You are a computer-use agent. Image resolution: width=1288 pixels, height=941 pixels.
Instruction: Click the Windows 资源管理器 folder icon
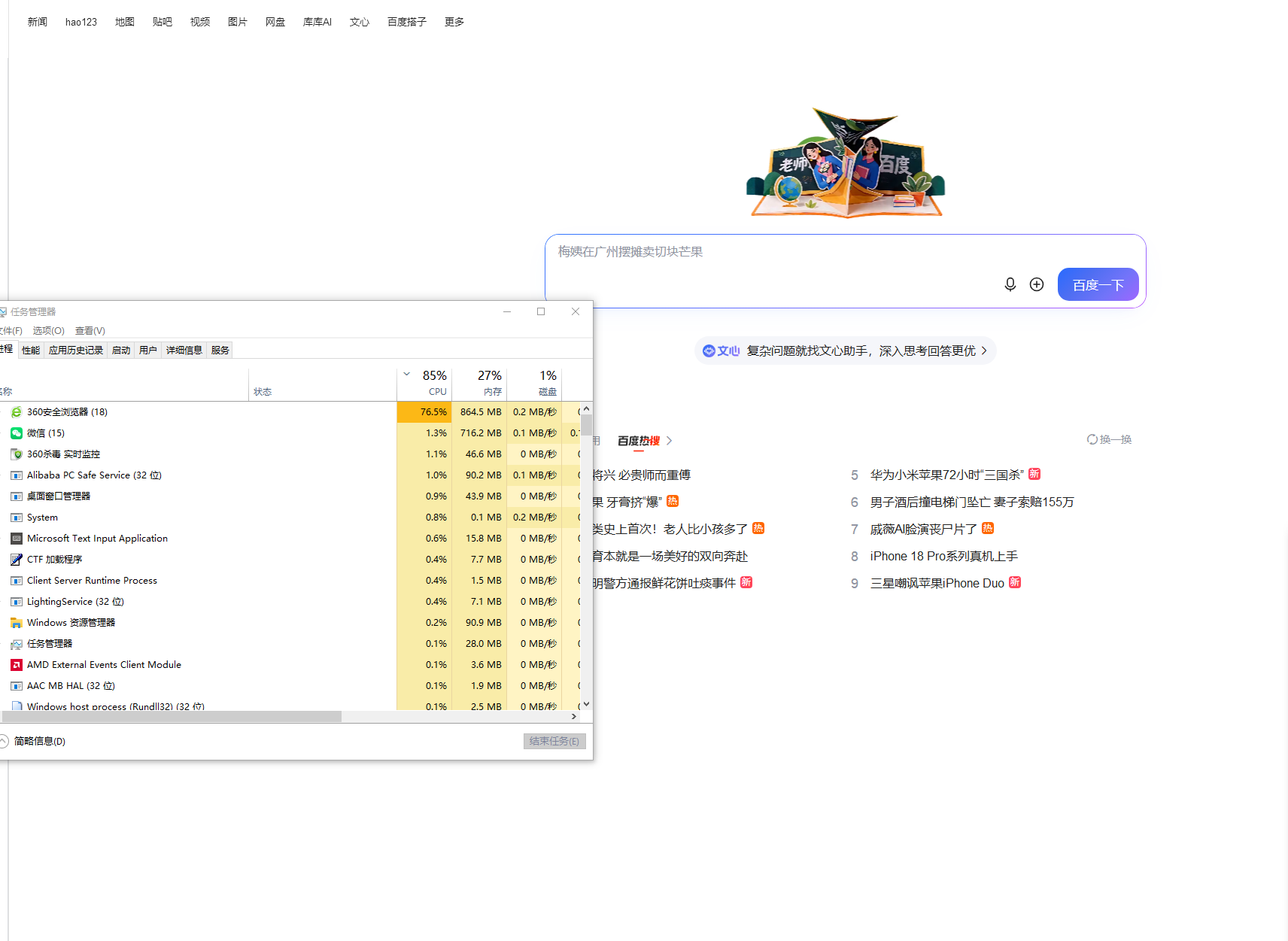tap(17, 623)
